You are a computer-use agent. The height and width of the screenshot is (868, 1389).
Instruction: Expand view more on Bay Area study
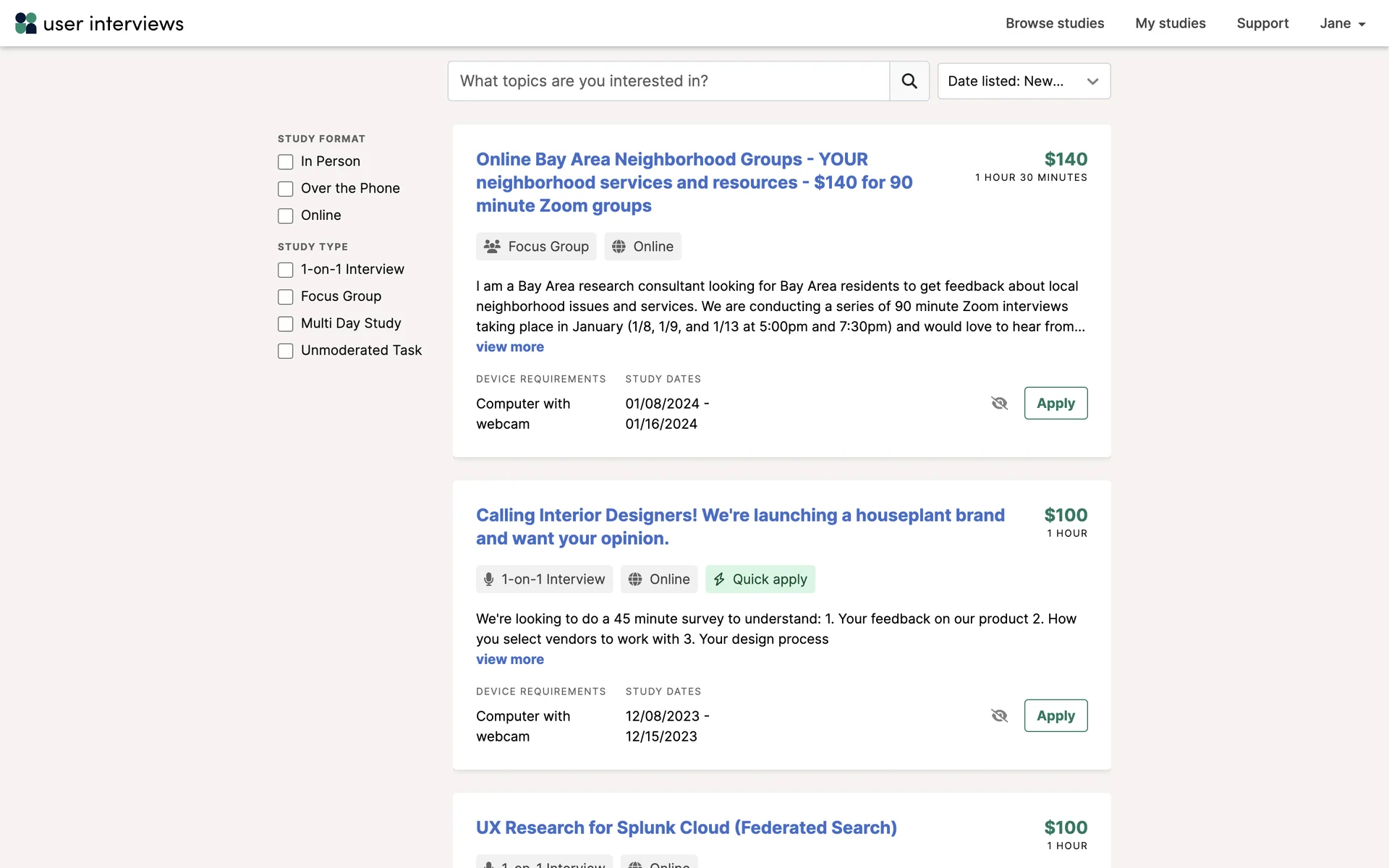coord(509,346)
